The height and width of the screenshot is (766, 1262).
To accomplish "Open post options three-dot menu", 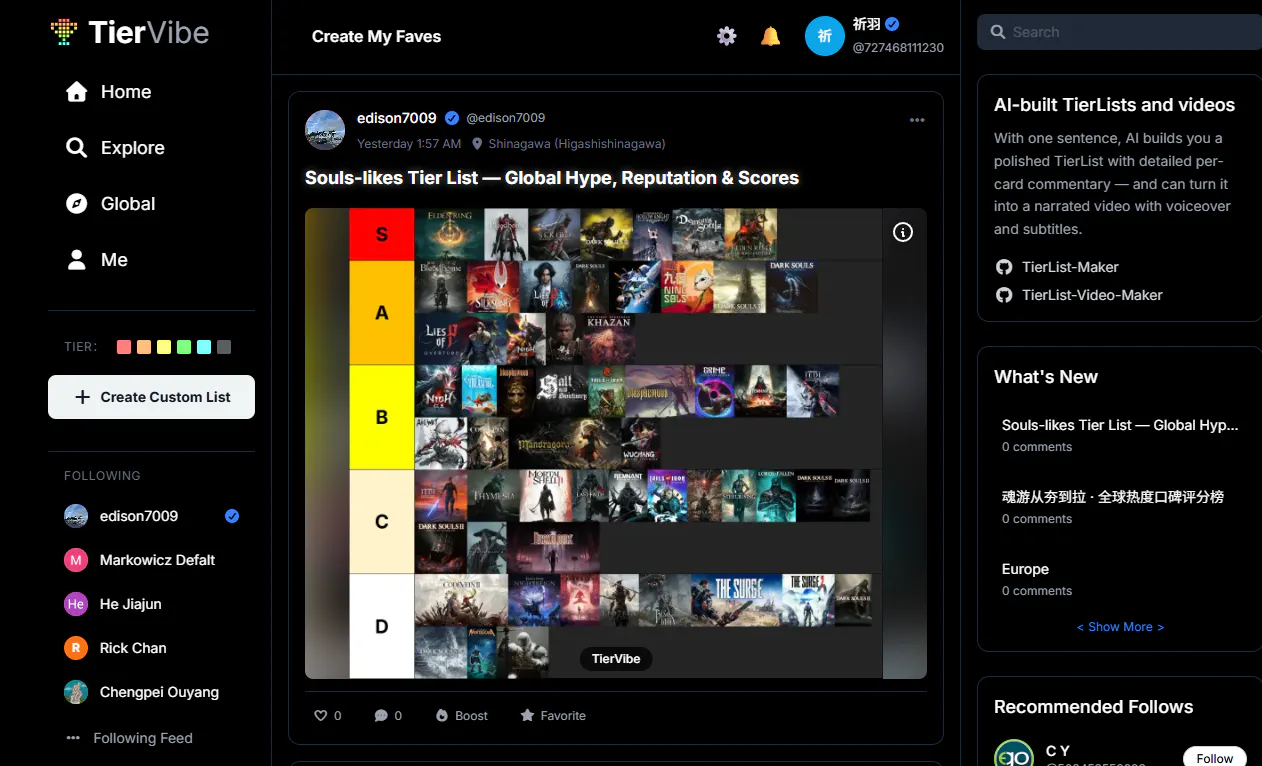I will point(917,120).
